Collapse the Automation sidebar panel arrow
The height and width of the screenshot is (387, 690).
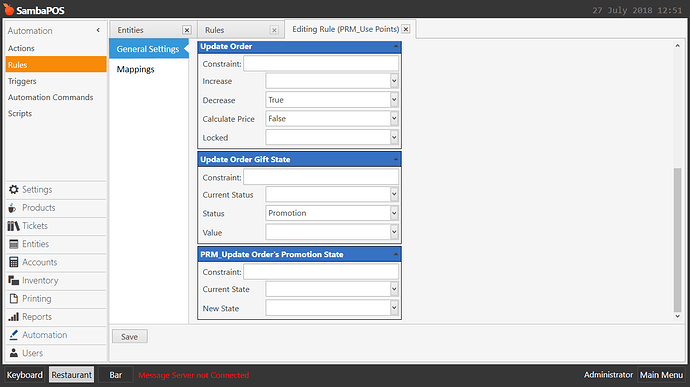tap(98, 30)
